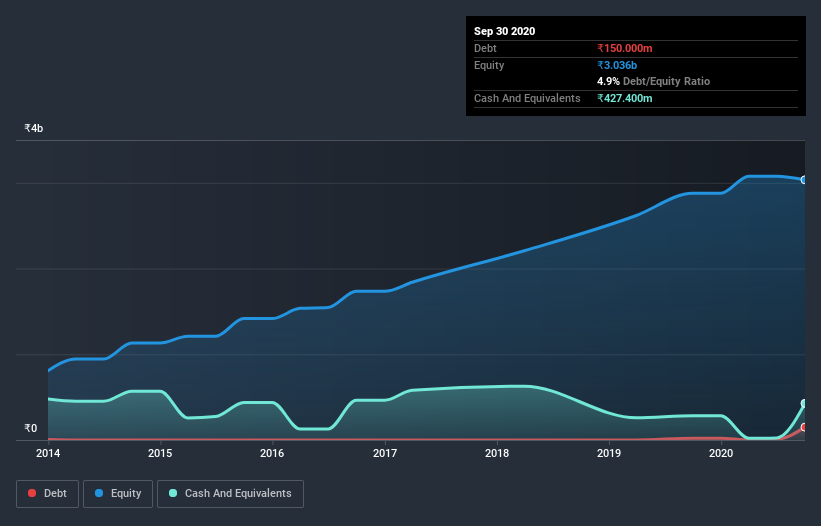Toggle the Equity series legend button
Viewport: 821px width, 526px height.
tap(118, 494)
